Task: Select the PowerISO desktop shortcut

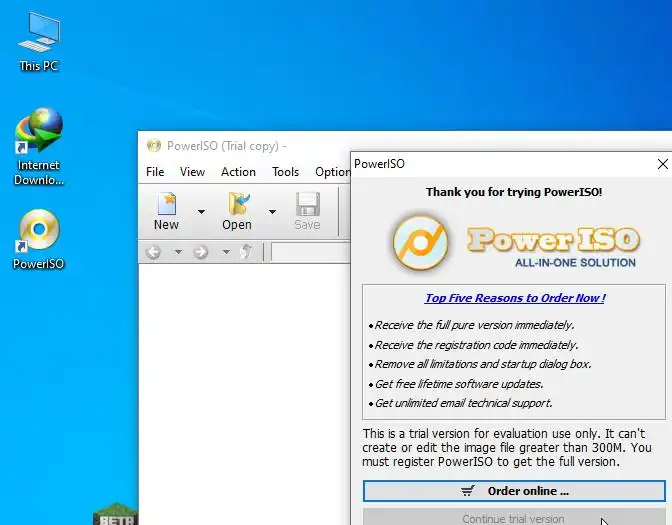Action: [x=39, y=239]
